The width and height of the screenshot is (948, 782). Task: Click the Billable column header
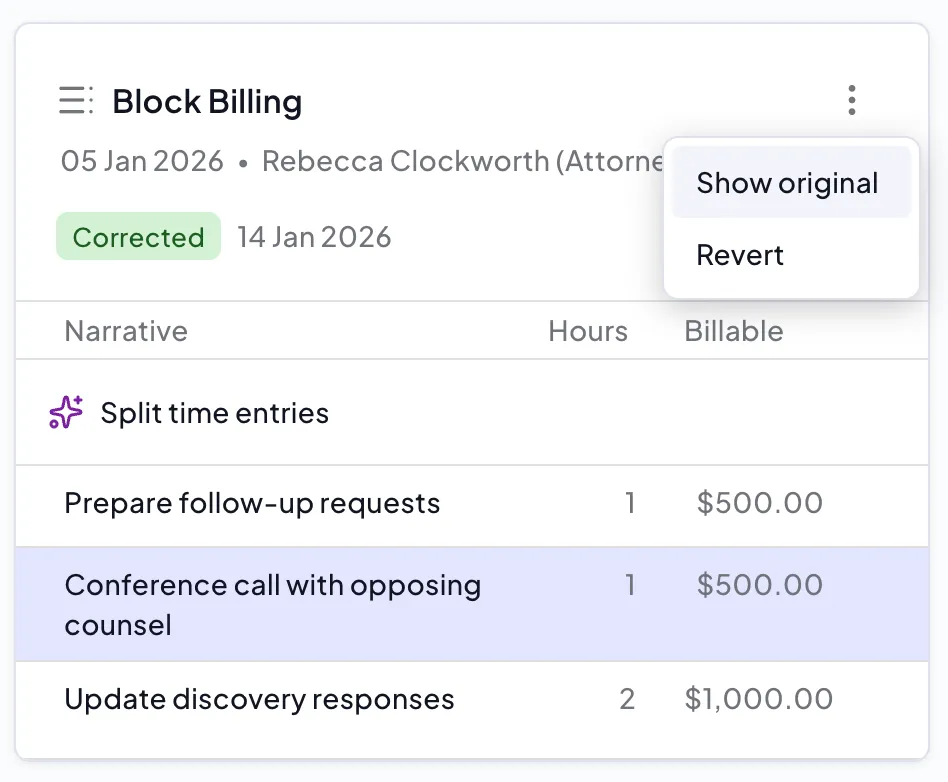pos(734,331)
